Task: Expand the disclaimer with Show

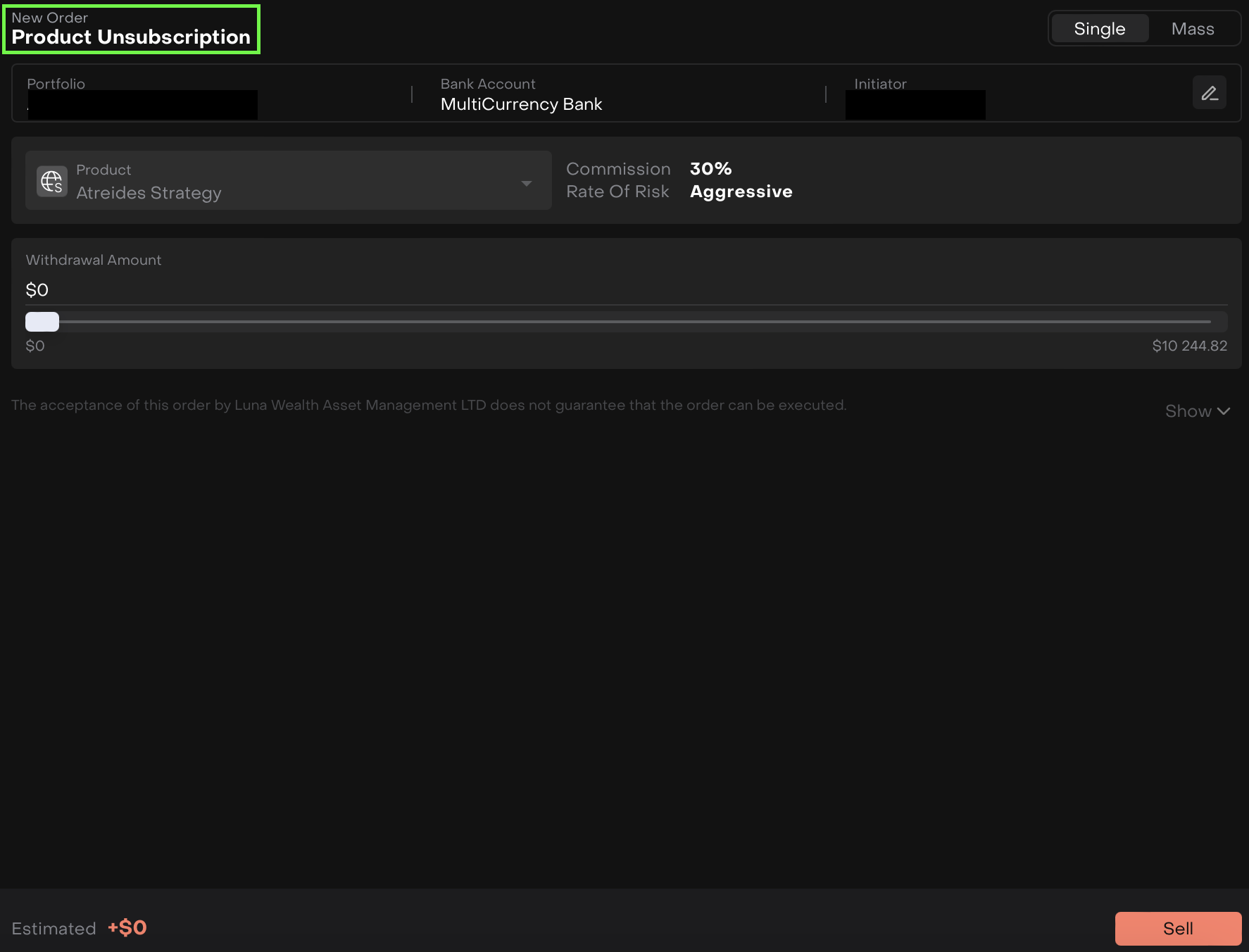Action: 1188,411
